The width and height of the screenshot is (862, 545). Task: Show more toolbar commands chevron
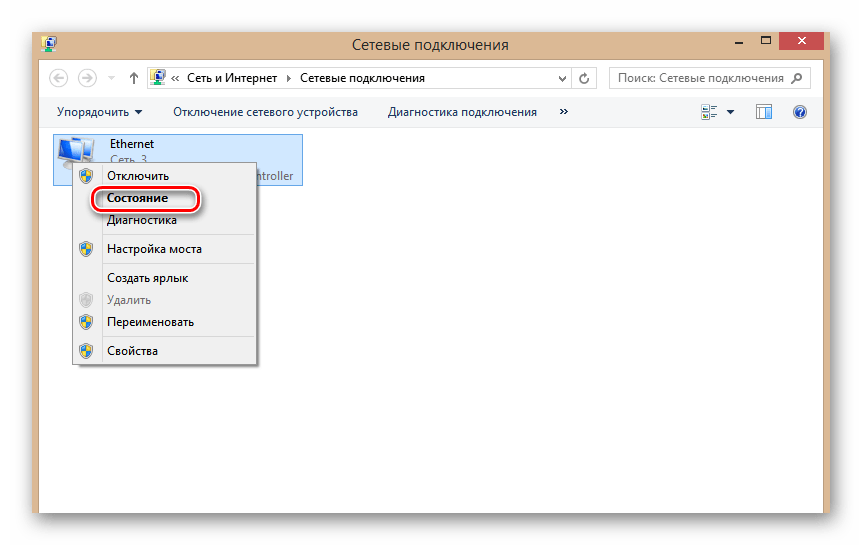click(x=564, y=112)
